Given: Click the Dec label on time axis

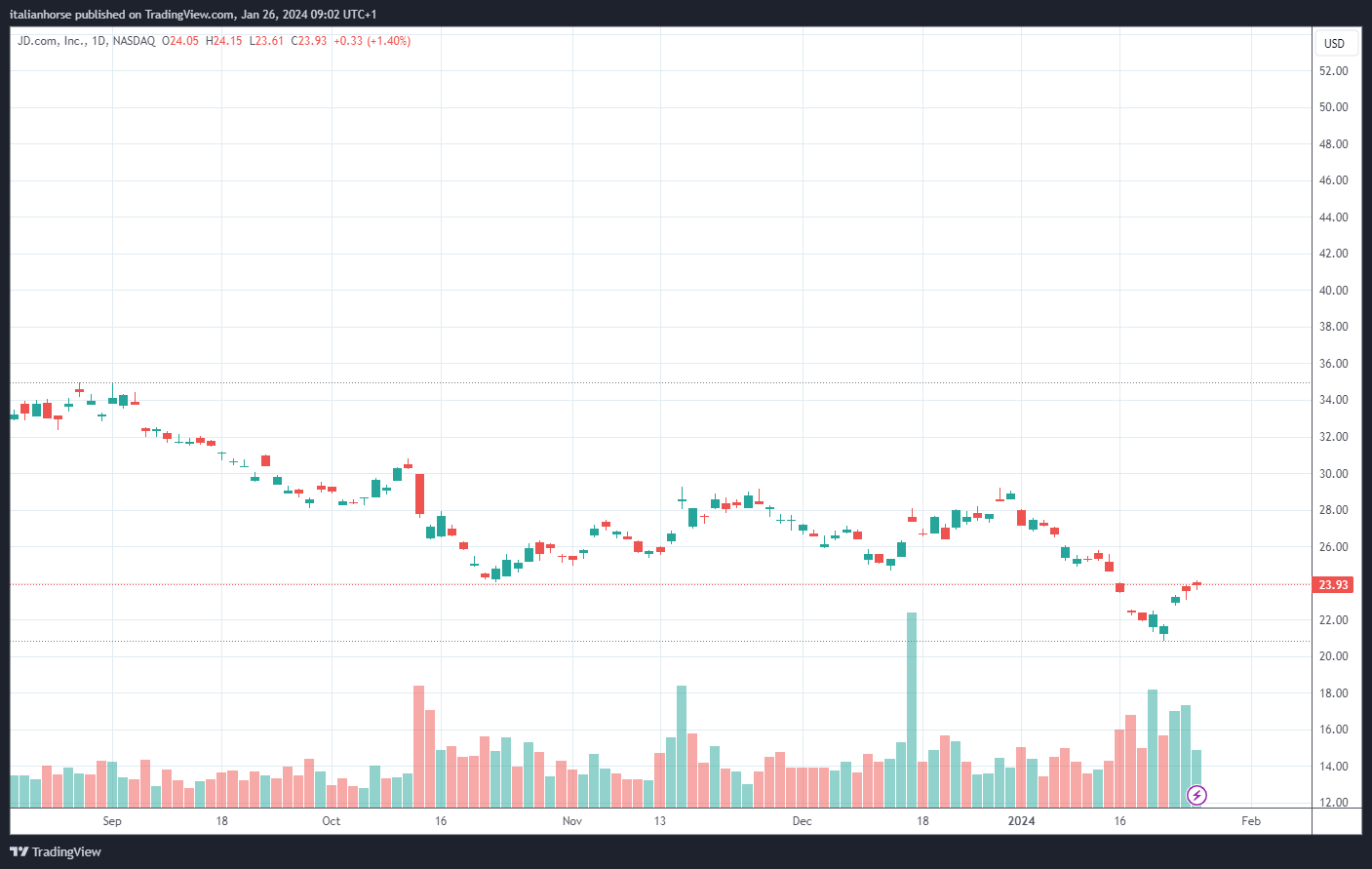Looking at the screenshot, I should pos(802,821).
